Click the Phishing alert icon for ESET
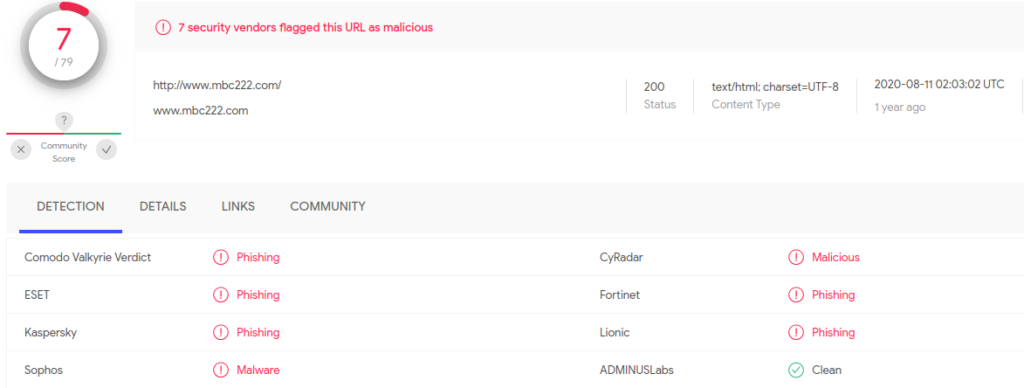The image size is (1024, 388). tap(221, 295)
